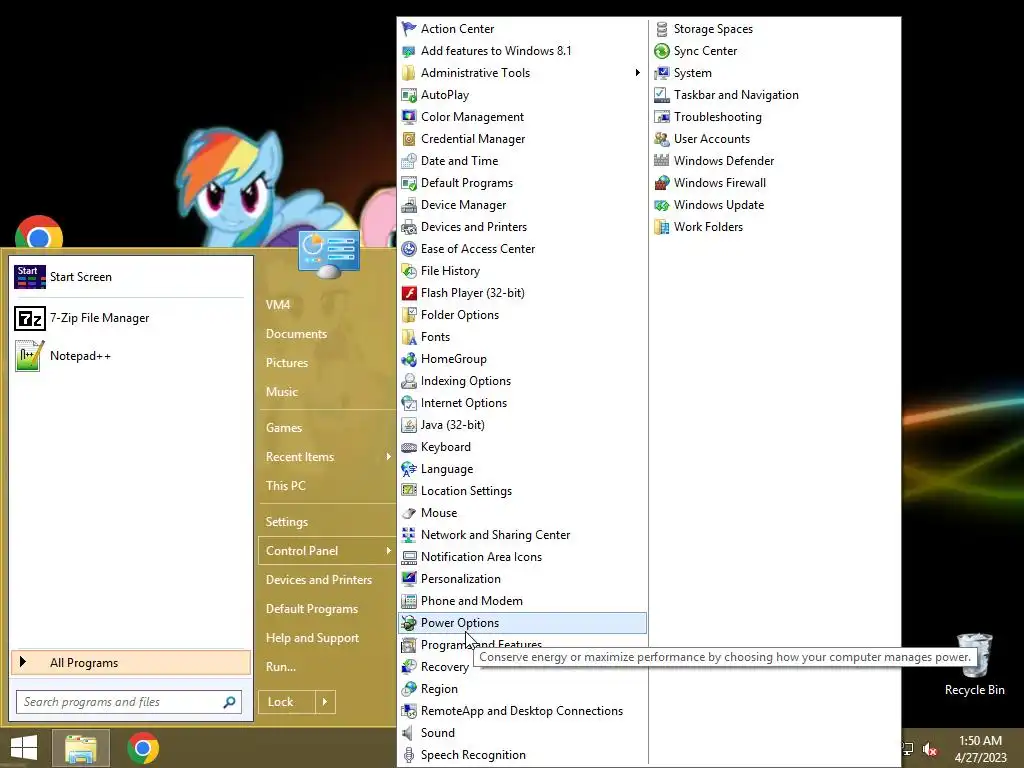The image size is (1024, 768).
Task: Click the Sound speaker icon
Action: point(409,733)
